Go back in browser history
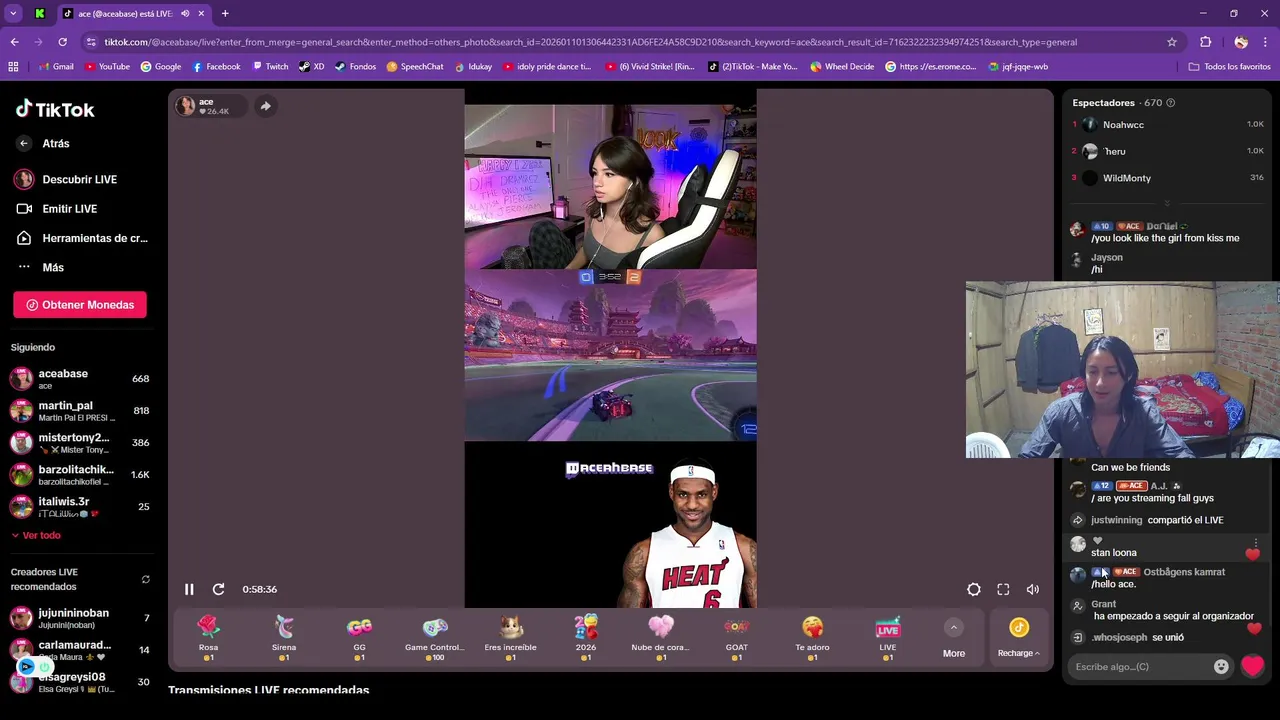Image resolution: width=1280 pixels, height=720 pixels. pyautogui.click(x=14, y=42)
